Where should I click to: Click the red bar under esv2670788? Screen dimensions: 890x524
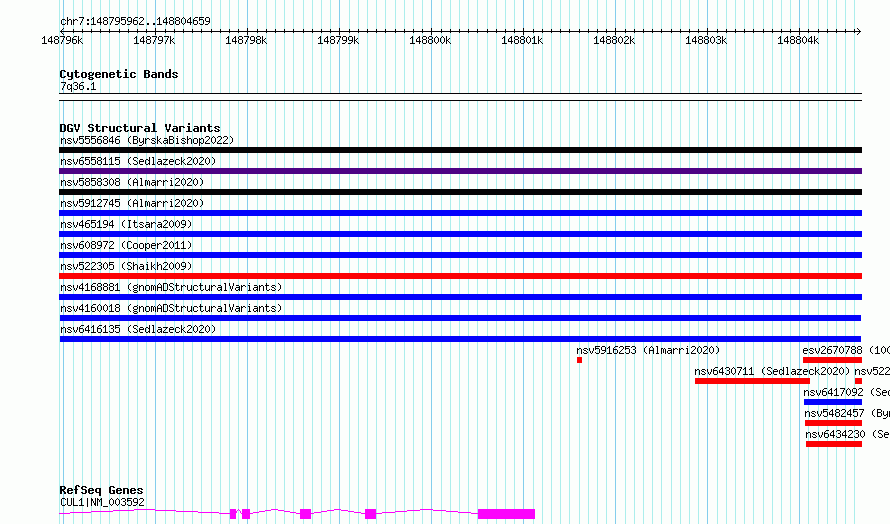832,360
